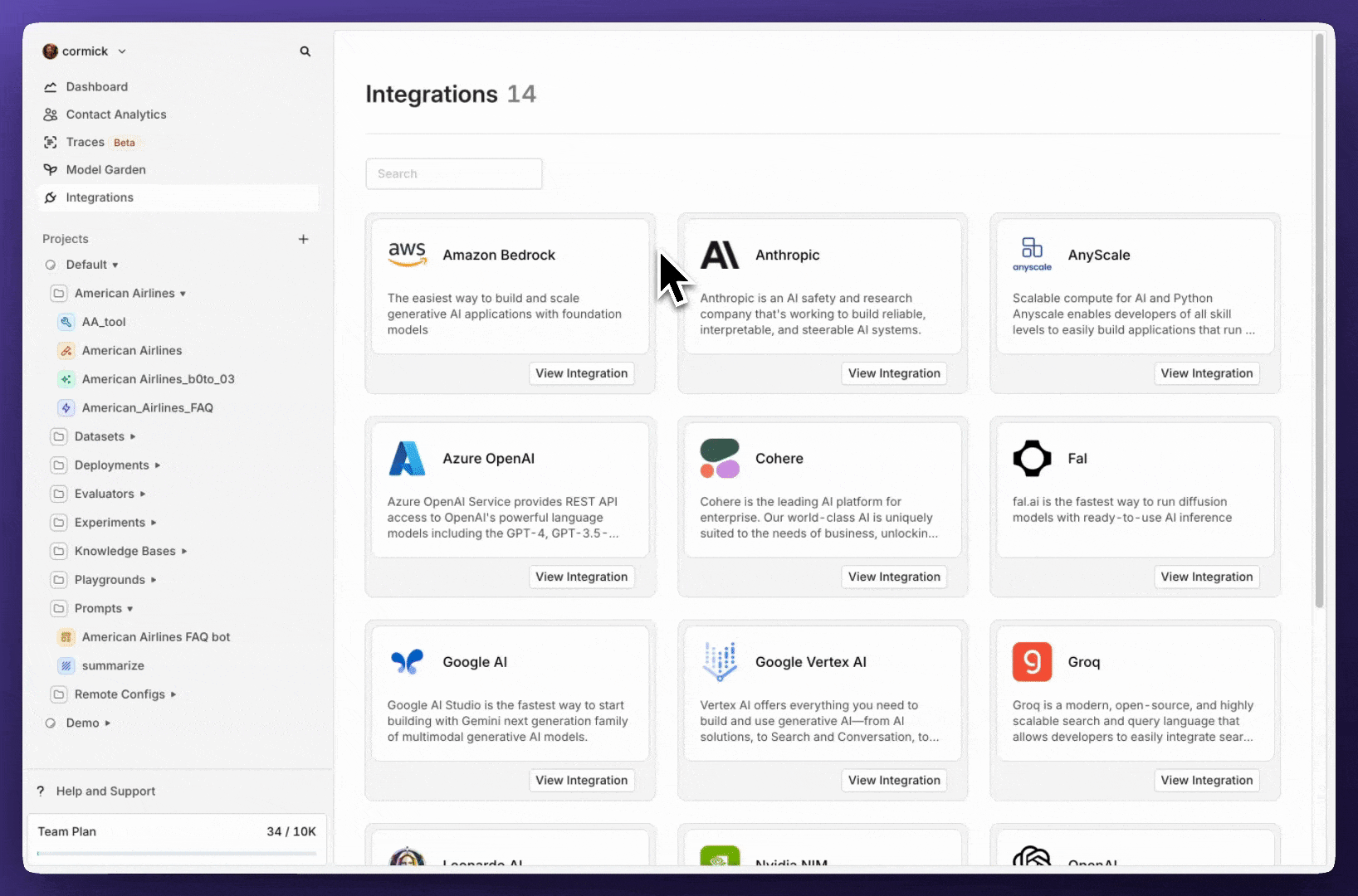
Task: Expand the Demo project
Action: [108, 723]
